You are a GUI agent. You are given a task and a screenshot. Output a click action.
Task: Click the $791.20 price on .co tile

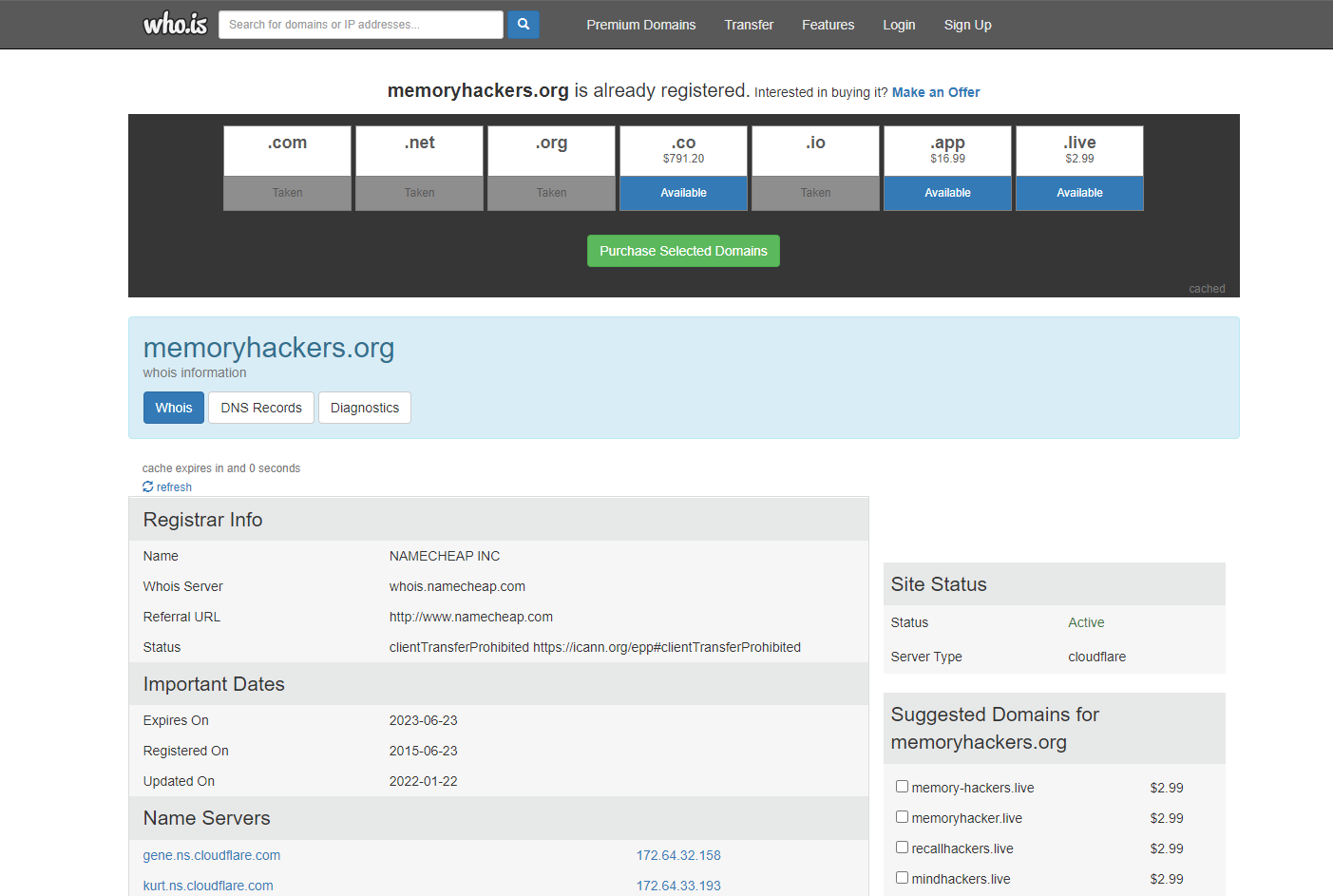click(x=684, y=159)
